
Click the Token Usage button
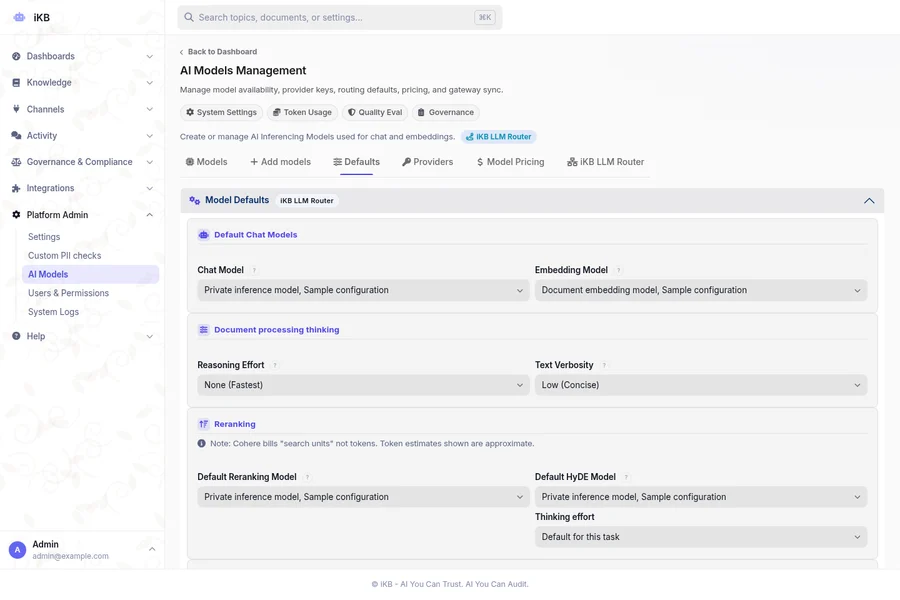point(302,113)
